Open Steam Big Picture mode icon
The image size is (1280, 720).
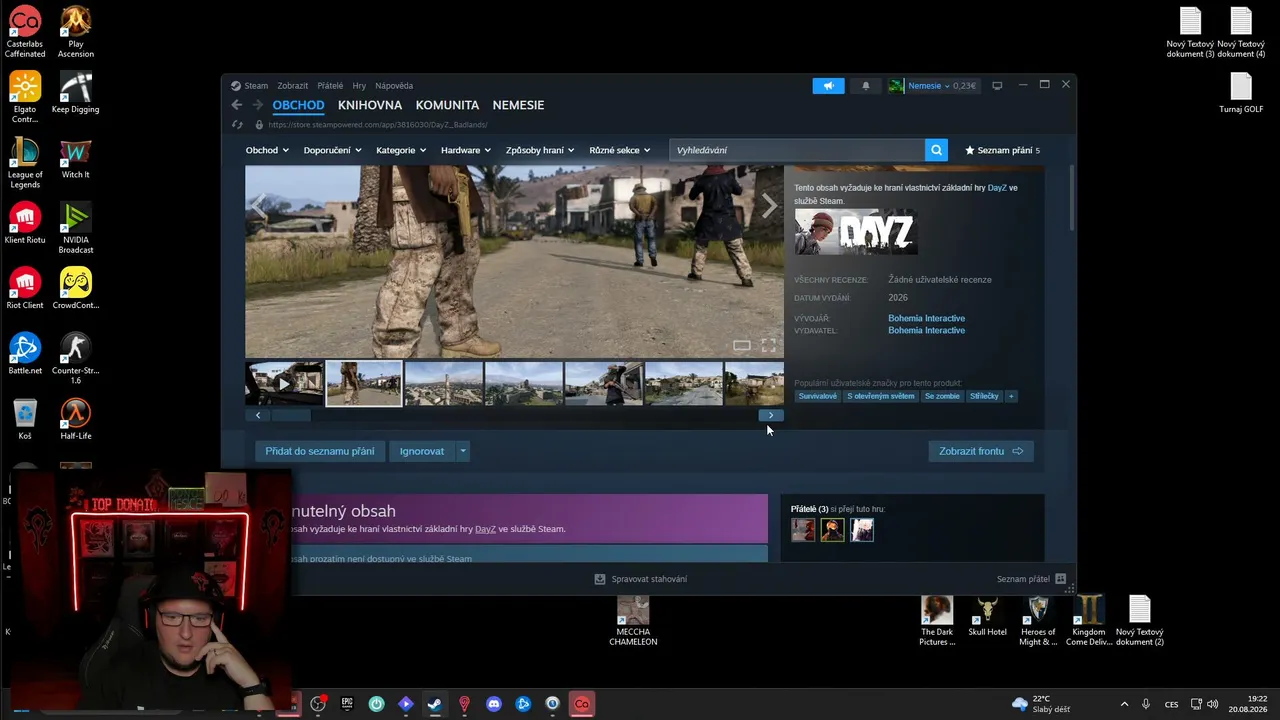997,86
